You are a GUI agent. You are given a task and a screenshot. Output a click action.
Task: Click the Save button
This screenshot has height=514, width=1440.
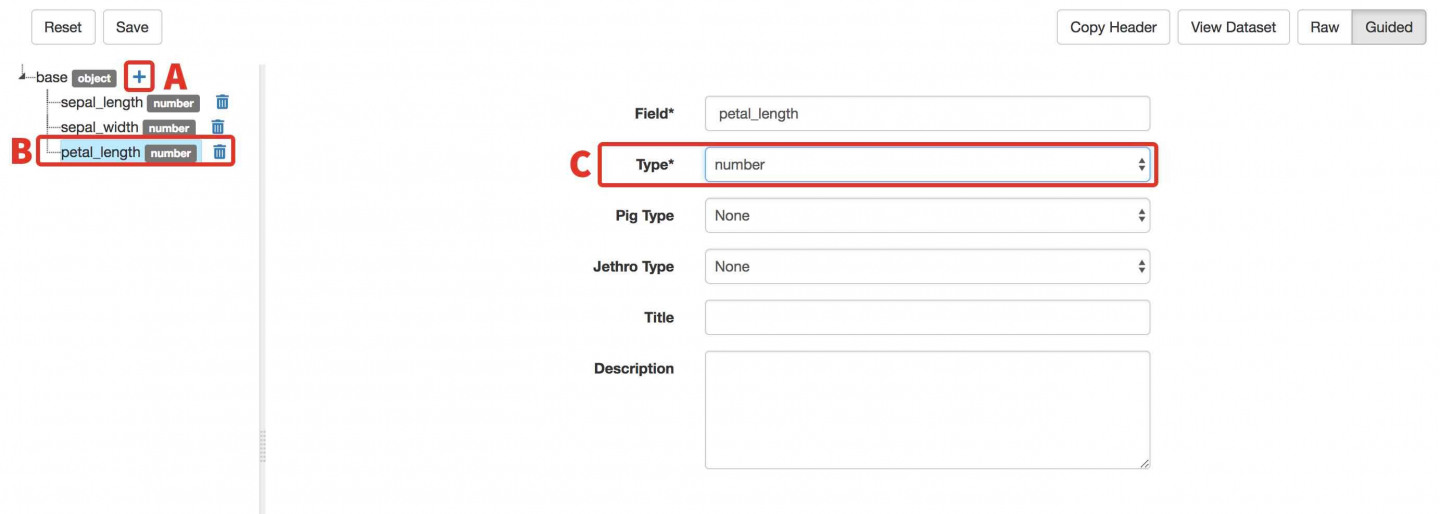pyautogui.click(x=132, y=27)
